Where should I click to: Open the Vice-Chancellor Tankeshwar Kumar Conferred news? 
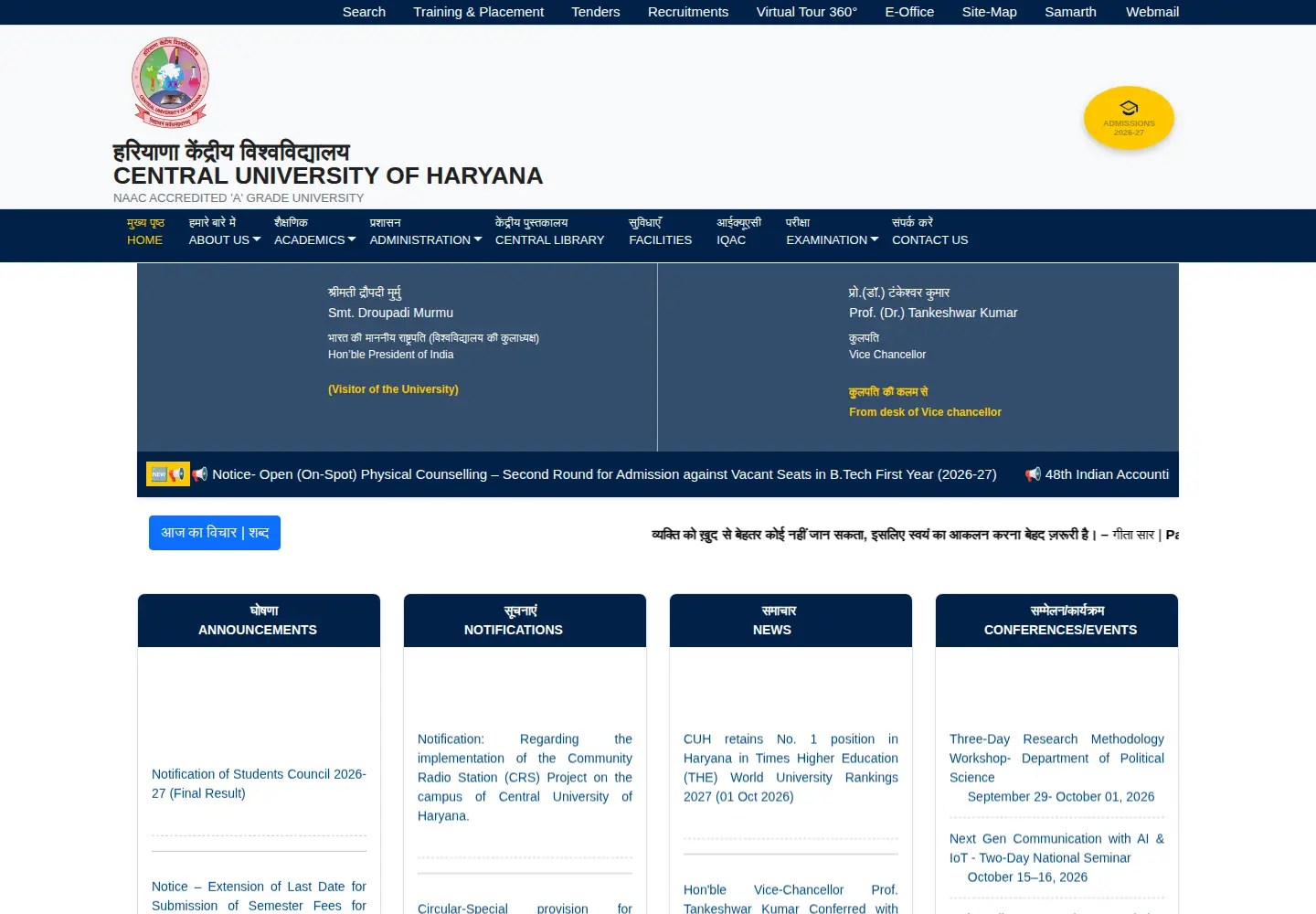point(791,898)
